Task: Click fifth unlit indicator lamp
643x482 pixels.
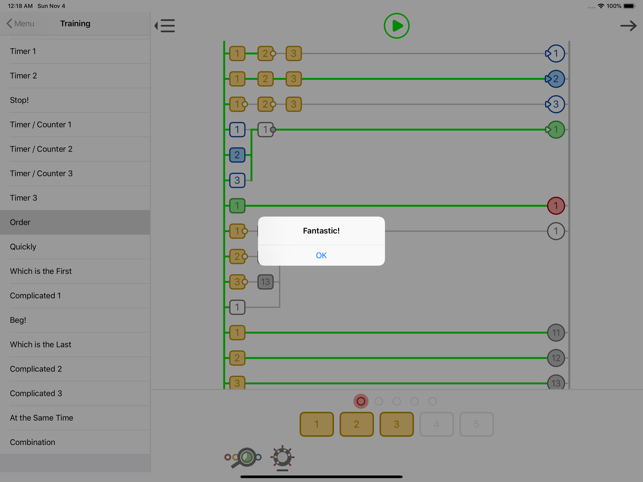Action: click(432, 401)
